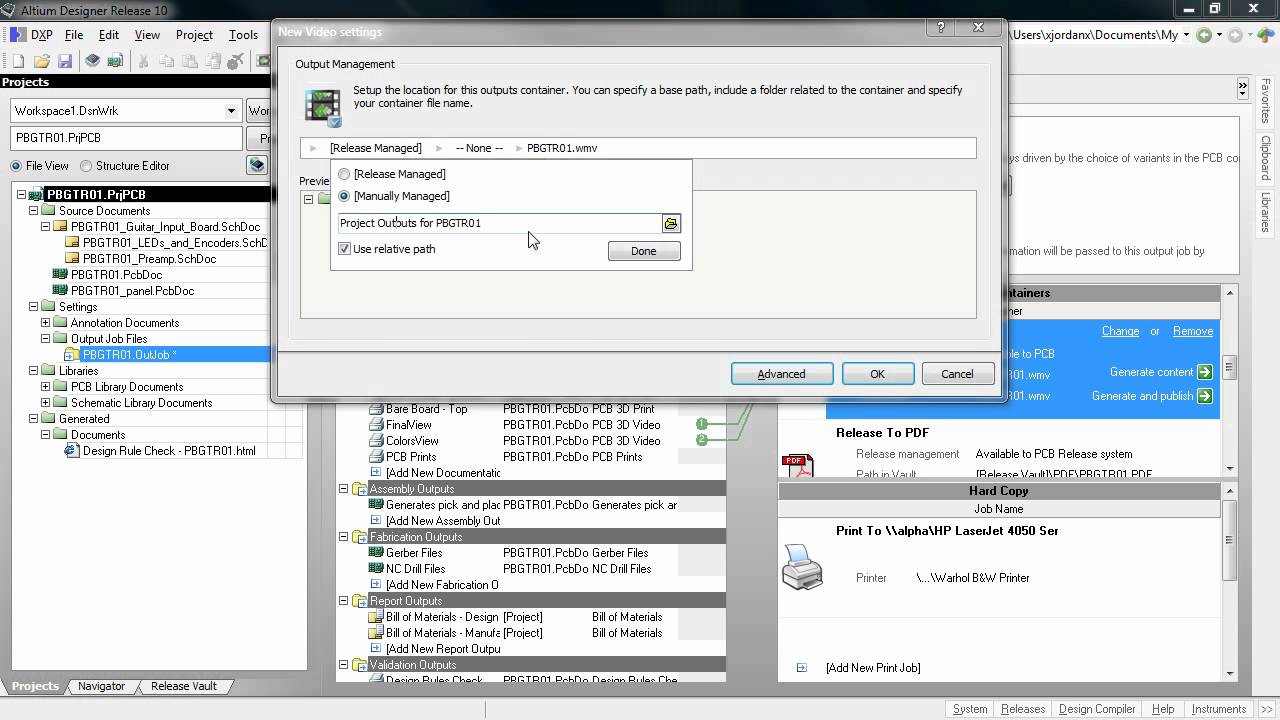Click the open PCB document toolbar icon
1280x720 pixels.
(x=115, y=62)
